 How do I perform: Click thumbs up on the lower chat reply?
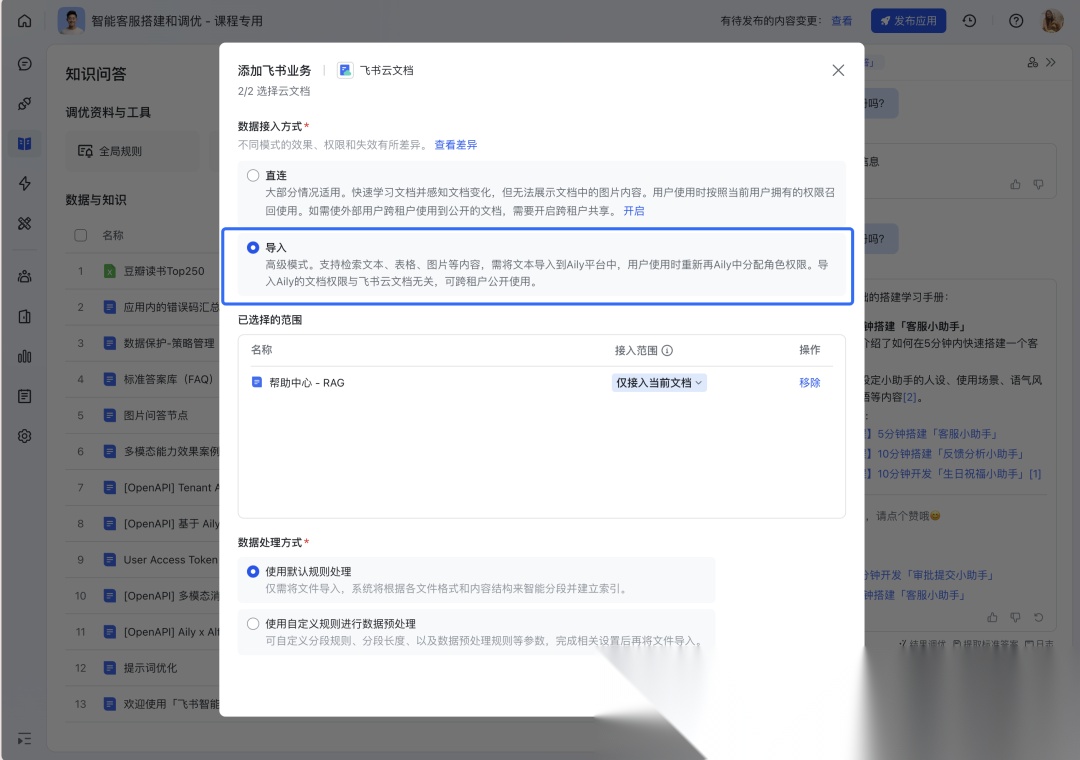tap(992, 617)
